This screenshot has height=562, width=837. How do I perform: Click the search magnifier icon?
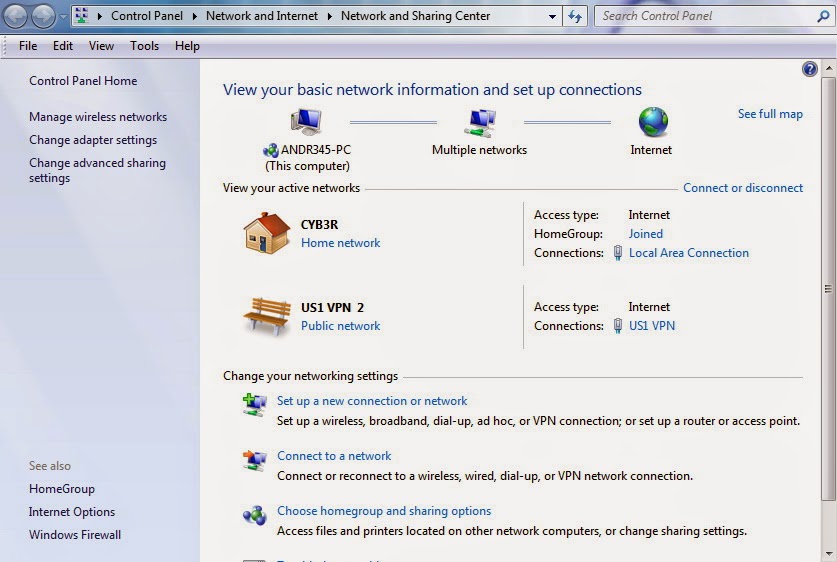click(823, 17)
